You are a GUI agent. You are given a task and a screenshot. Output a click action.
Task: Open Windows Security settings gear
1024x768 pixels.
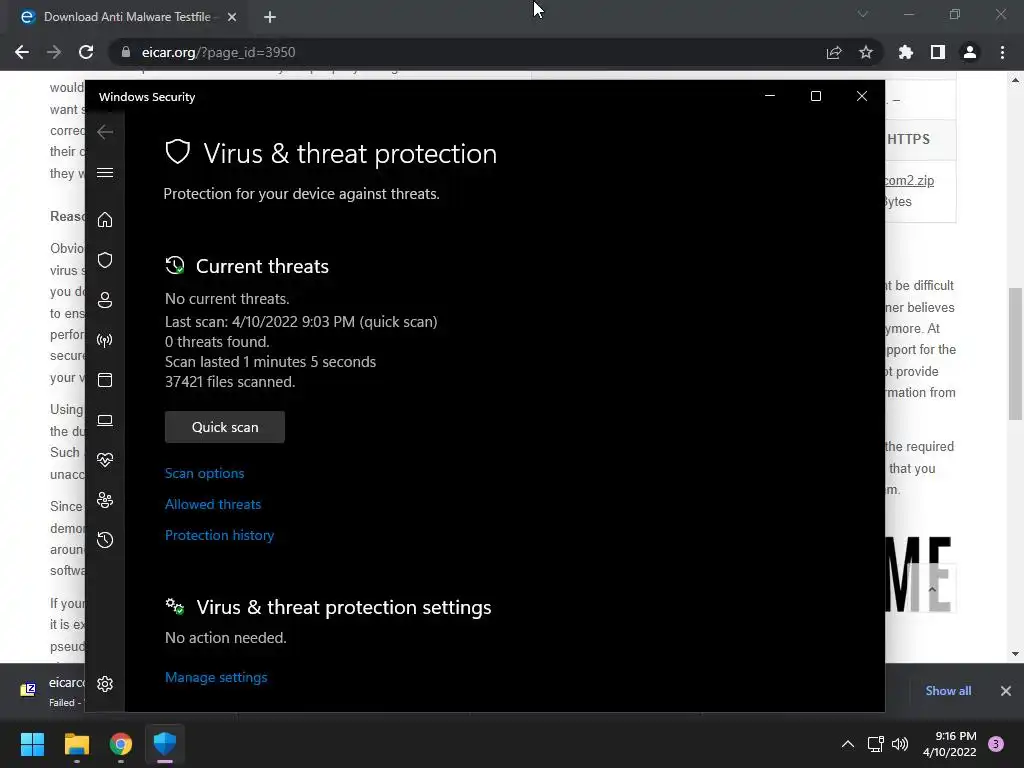click(105, 684)
